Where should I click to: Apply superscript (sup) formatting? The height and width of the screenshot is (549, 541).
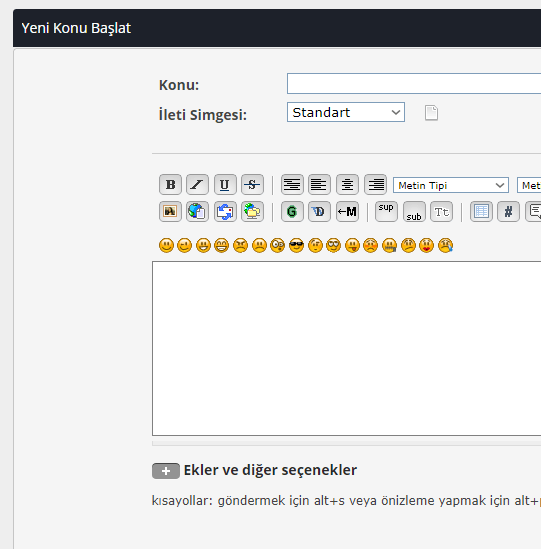click(386, 211)
